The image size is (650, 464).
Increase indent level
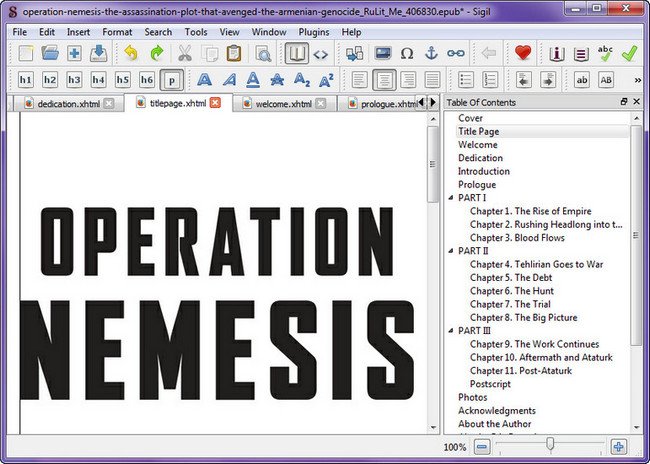548,80
